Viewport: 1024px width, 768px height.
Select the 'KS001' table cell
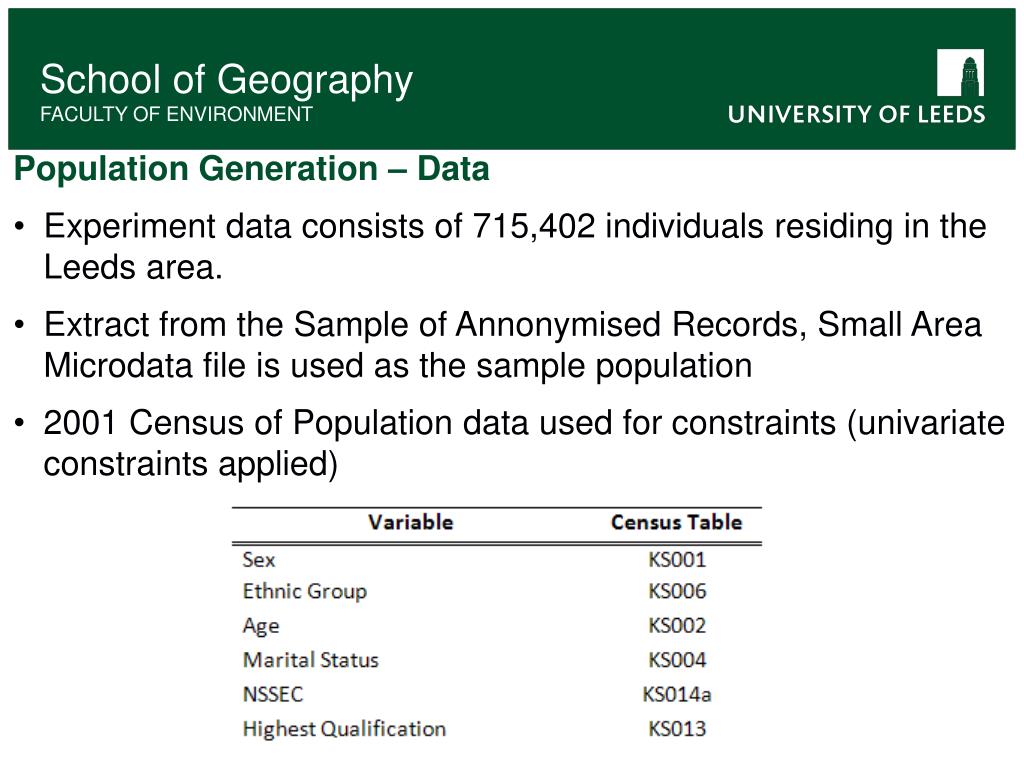click(x=677, y=560)
